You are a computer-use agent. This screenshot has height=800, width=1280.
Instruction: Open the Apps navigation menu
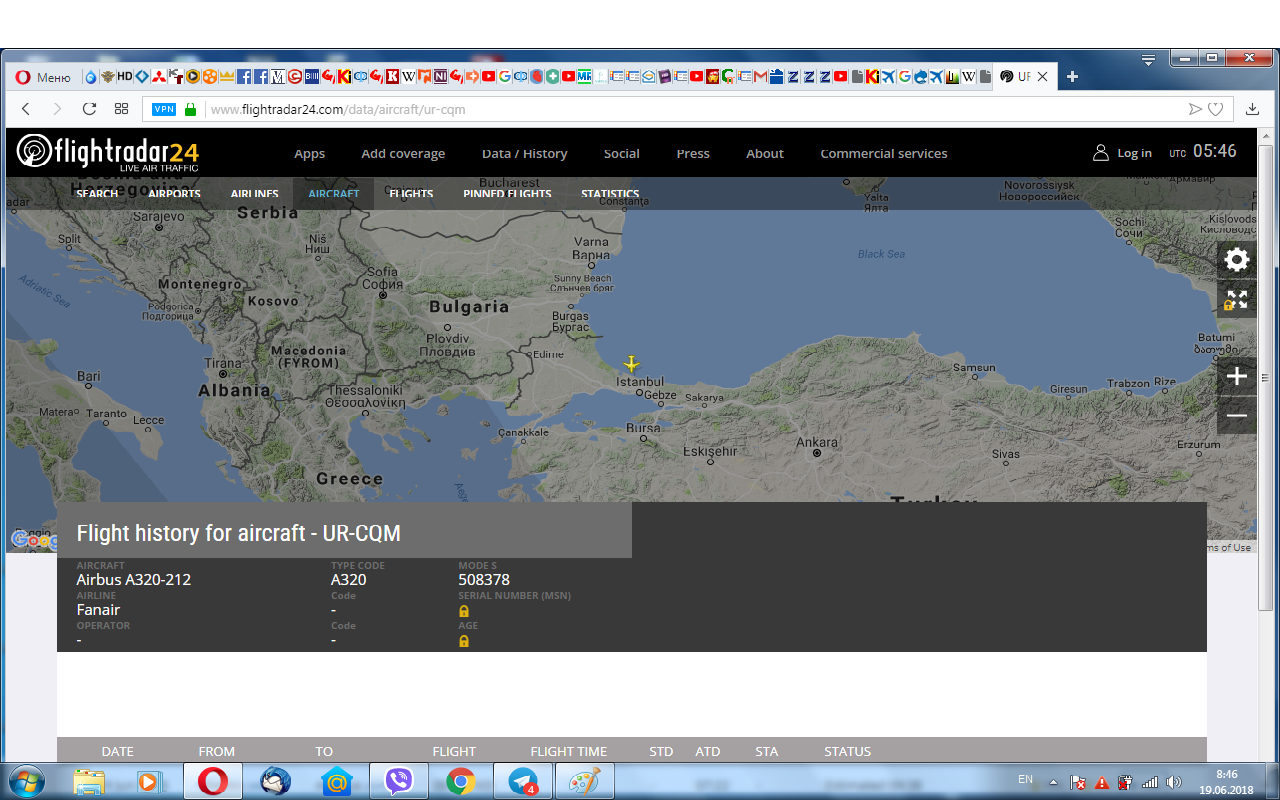(309, 154)
